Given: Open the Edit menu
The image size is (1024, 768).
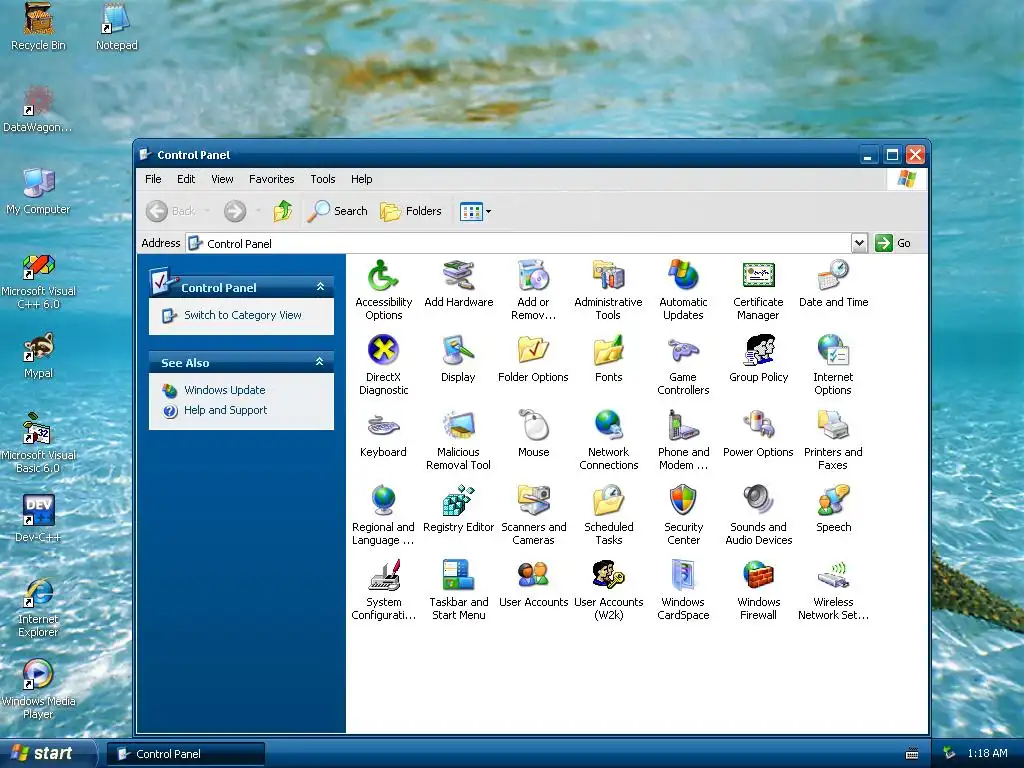Looking at the screenshot, I should click(185, 179).
